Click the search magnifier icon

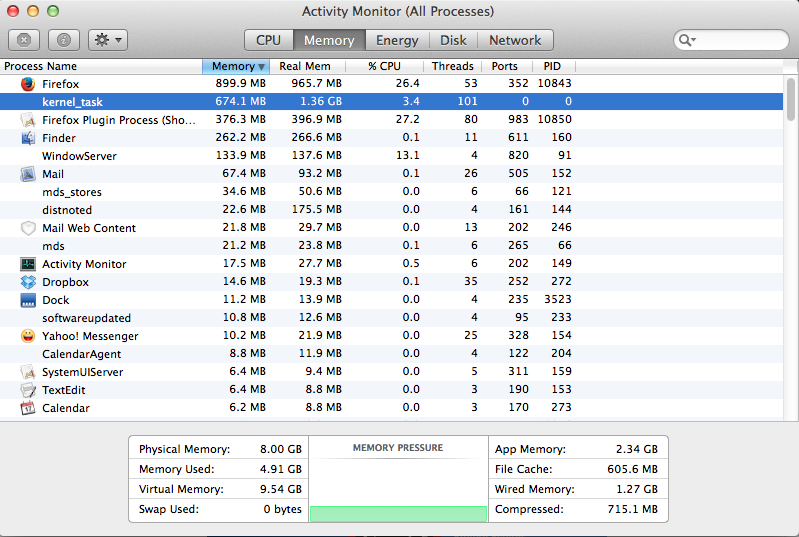686,40
